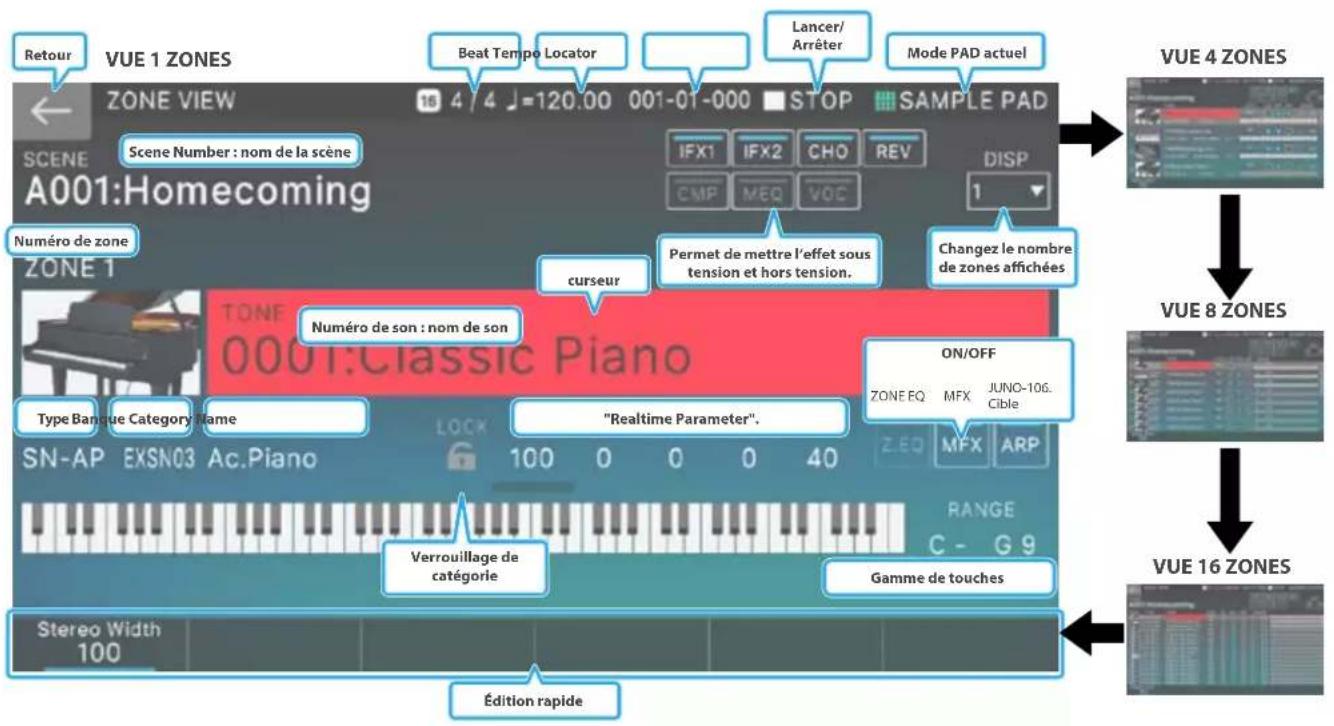
Task: Select the EXSN03 bank label
Action: [x=161, y=460]
